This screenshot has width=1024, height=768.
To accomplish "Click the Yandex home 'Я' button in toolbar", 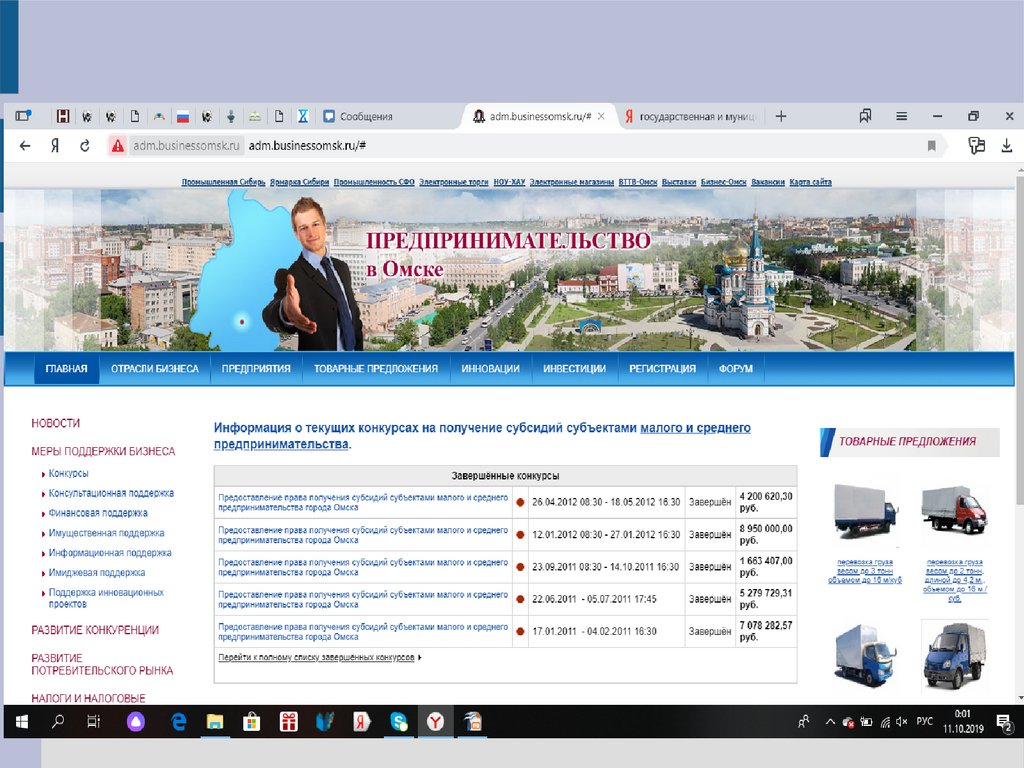I will click(x=55, y=146).
